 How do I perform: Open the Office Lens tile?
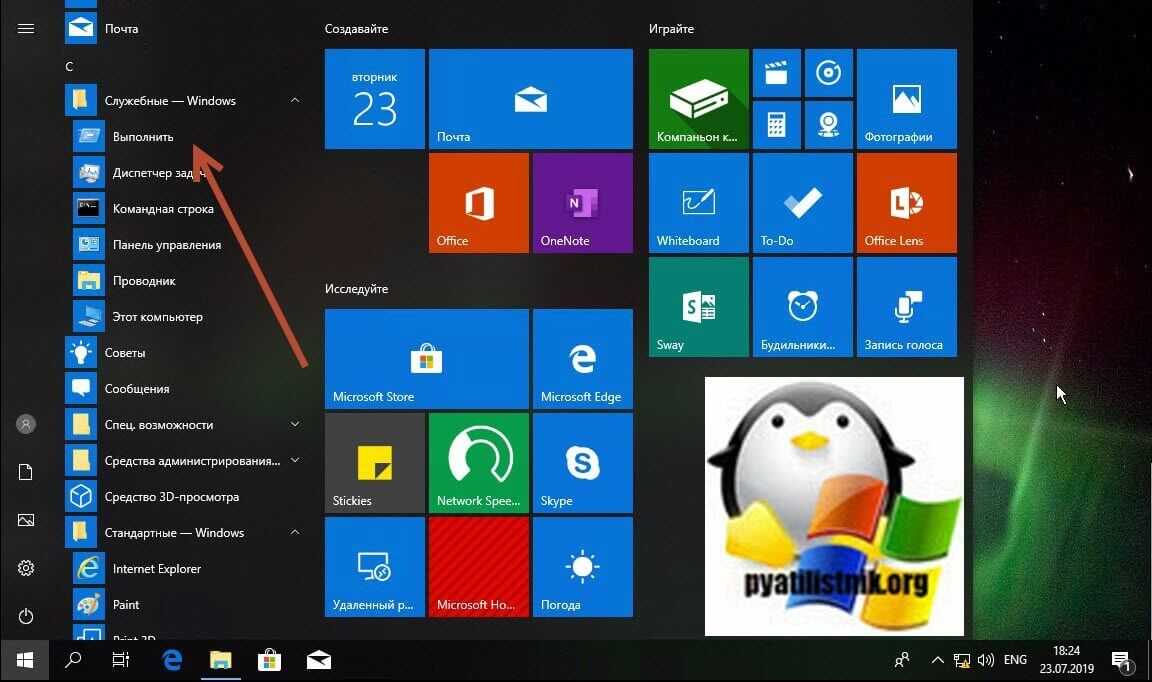(906, 203)
